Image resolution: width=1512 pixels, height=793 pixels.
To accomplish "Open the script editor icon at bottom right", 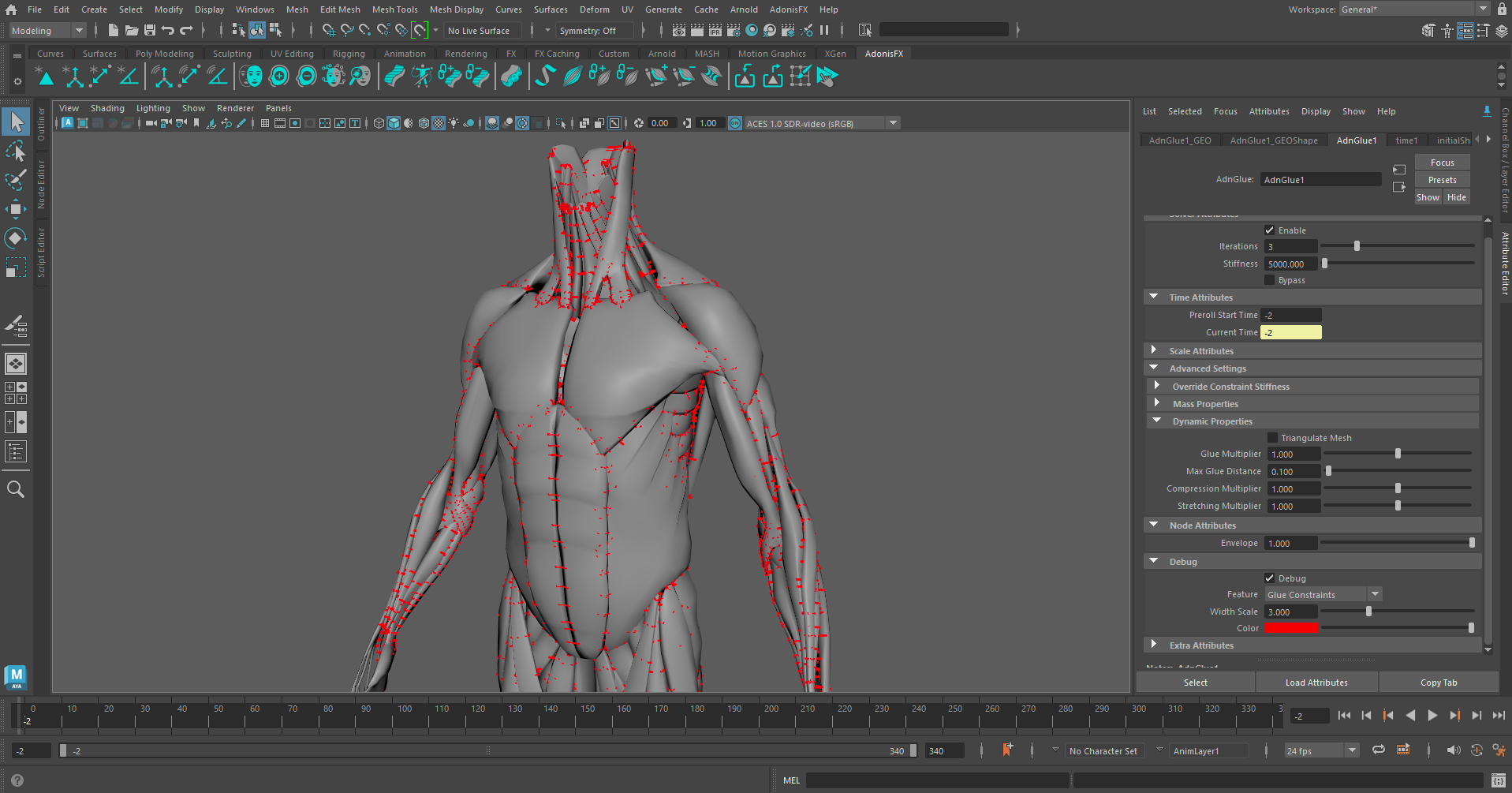I will click(x=1499, y=780).
